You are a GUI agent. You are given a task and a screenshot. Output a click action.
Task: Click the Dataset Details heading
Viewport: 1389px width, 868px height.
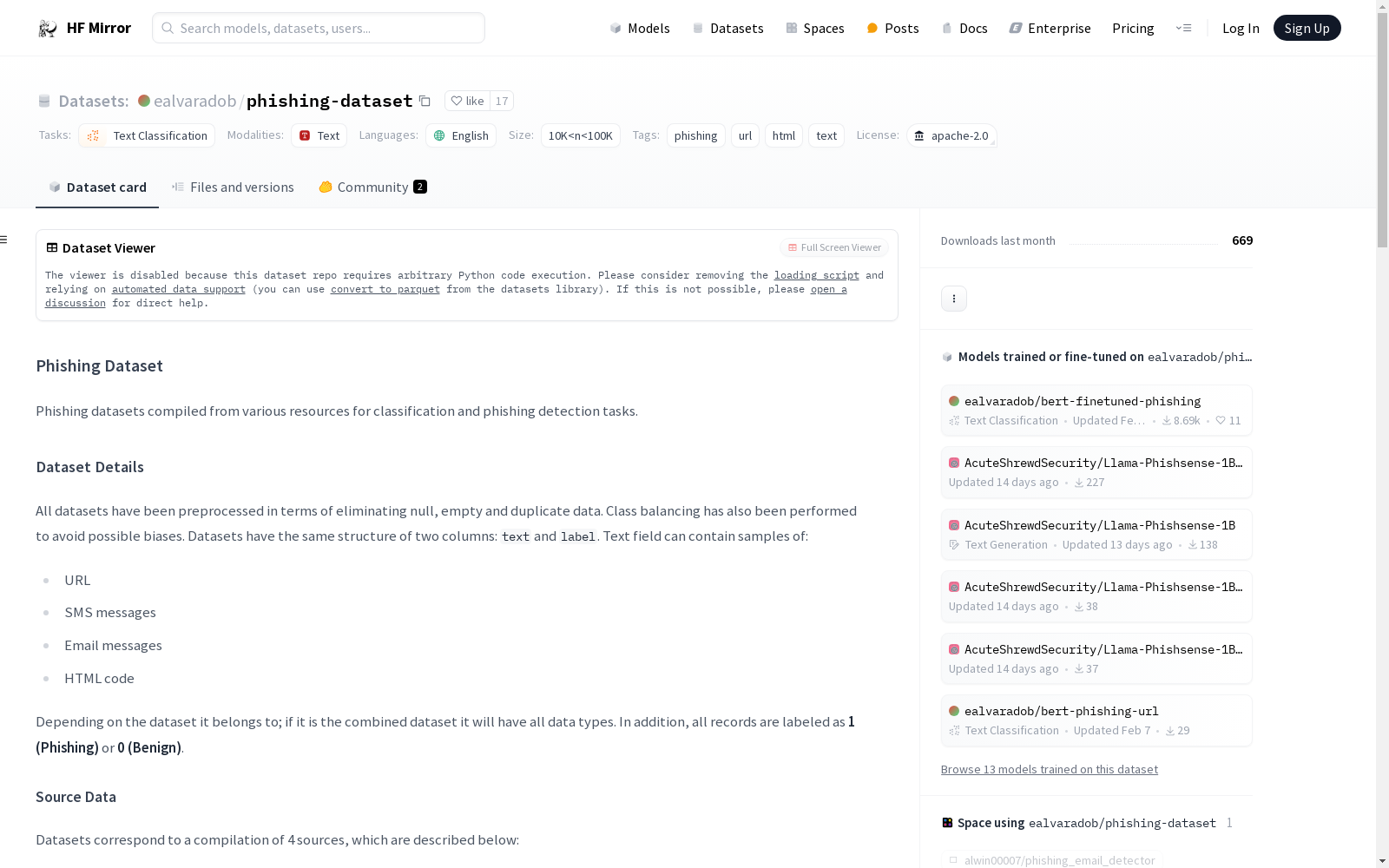pos(89,467)
